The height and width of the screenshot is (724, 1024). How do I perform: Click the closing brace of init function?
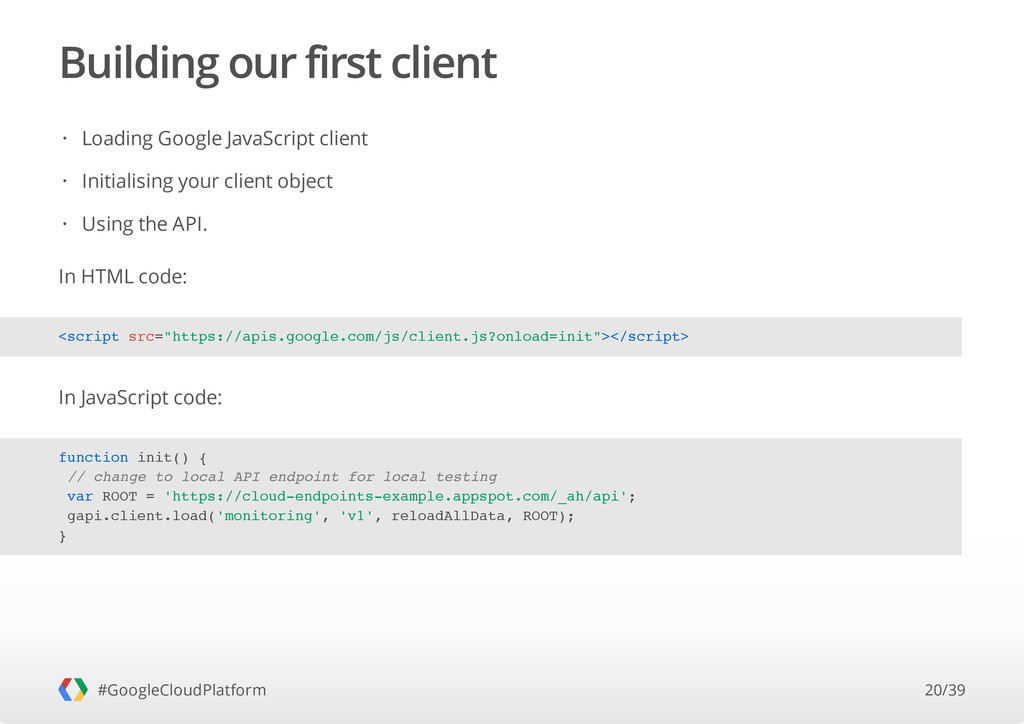(63, 537)
